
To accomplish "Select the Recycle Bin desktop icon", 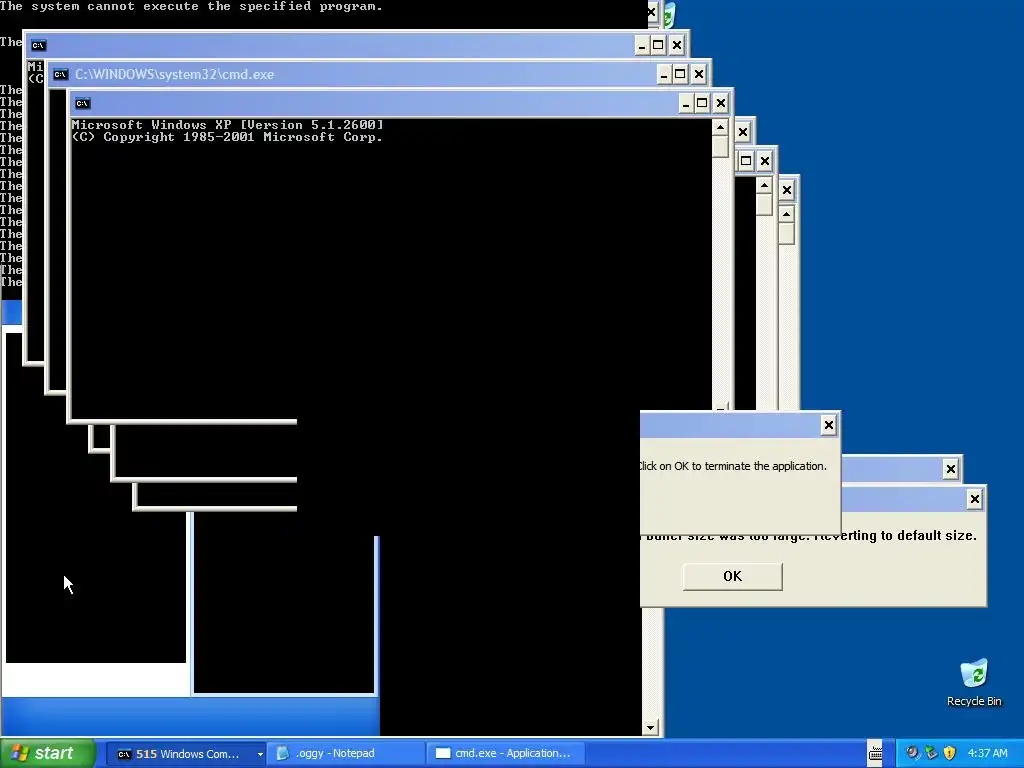I will (974, 683).
